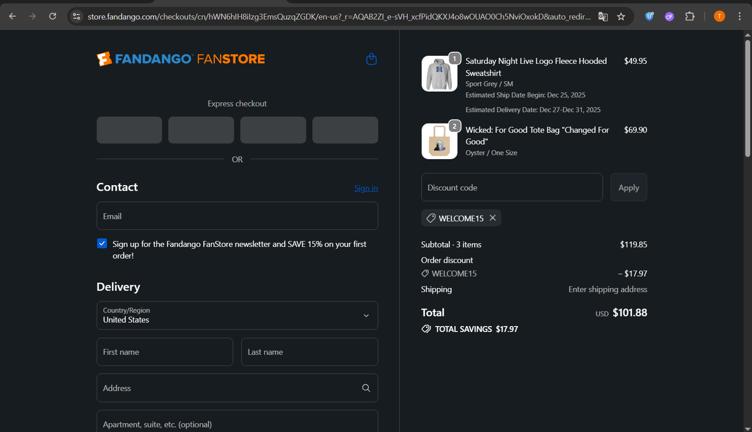Click the Fandango FanStore logo
The image size is (752, 432).
[x=181, y=59]
